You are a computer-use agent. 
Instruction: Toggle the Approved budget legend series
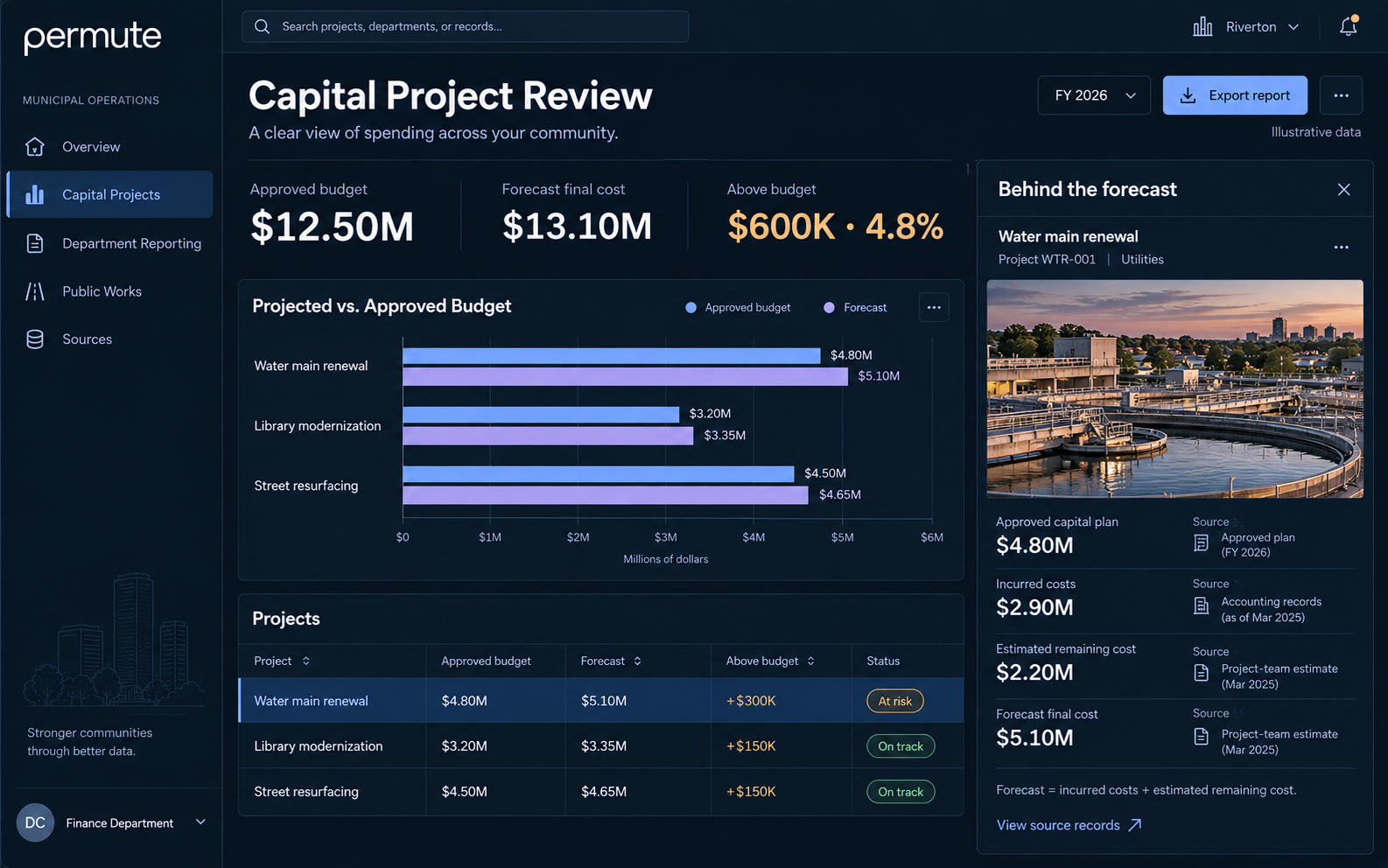click(x=738, y=307)
